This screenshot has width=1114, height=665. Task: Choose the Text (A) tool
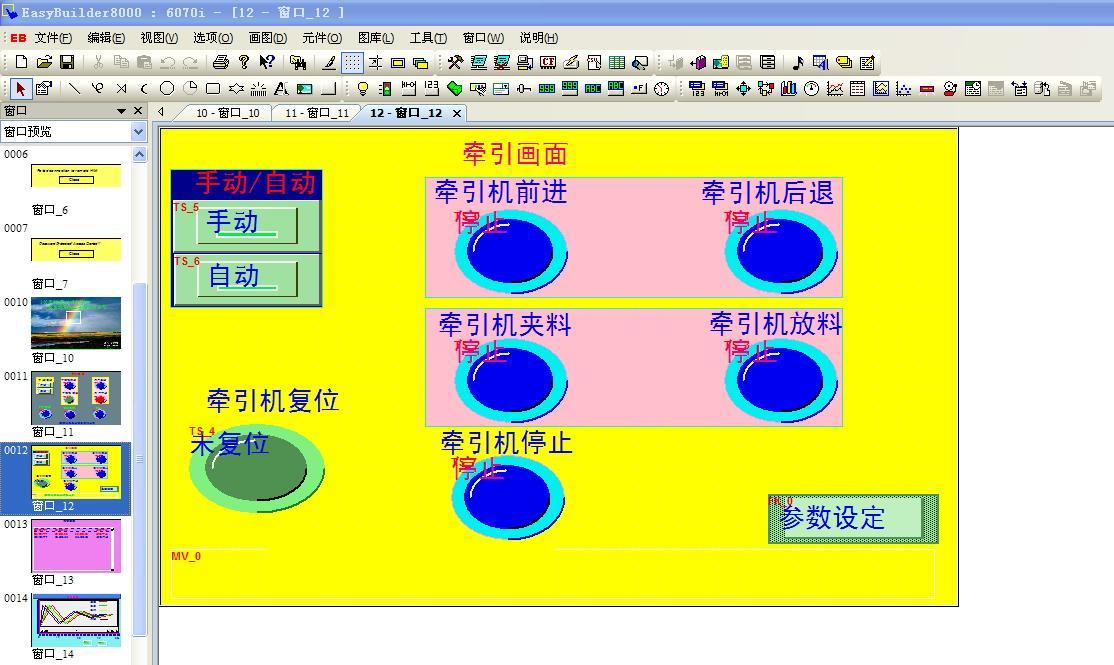[281, 88]
